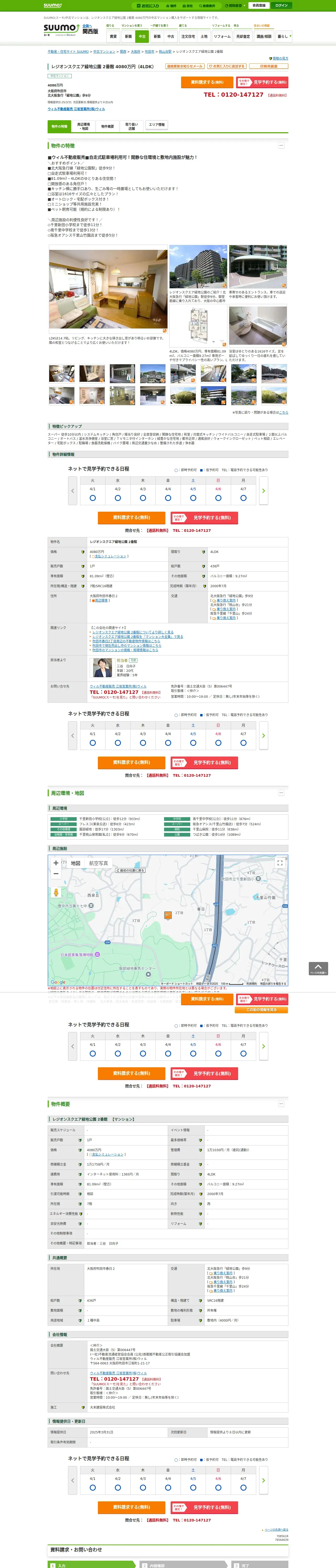336x1568 pixels.
Task: Open the 閲覧履歴 dropdown in header
Action: pos(235,5)
